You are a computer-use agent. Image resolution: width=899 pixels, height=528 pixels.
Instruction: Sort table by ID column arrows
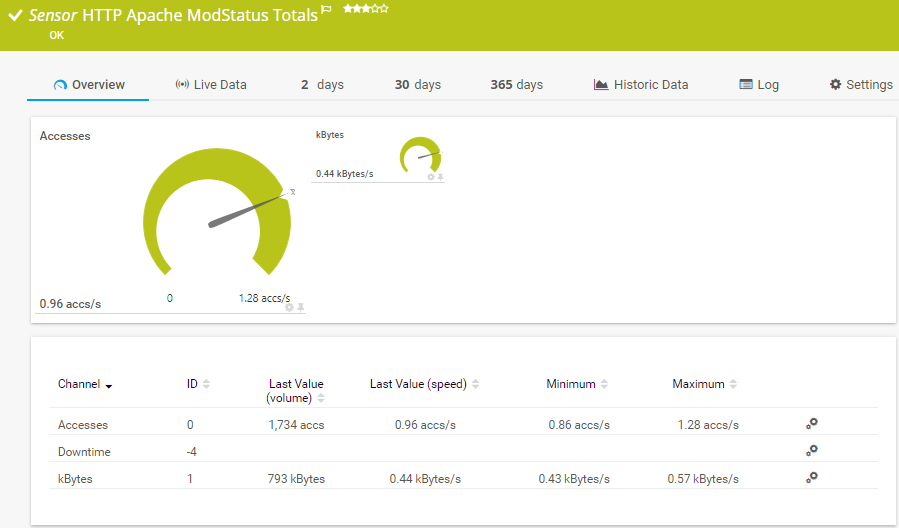(x=206, y=384)
